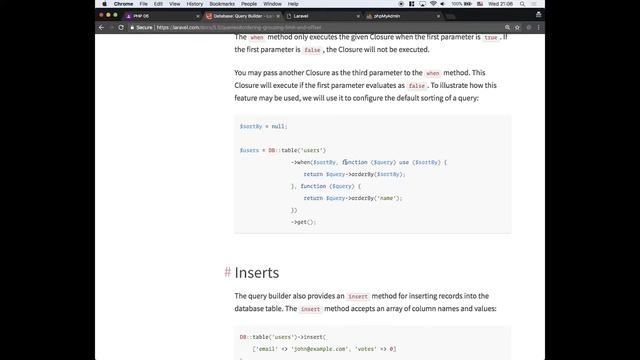Viewport: 640px width, 360px height.
Task: Open the Chrome application menu
Action: tap(123, 4)
